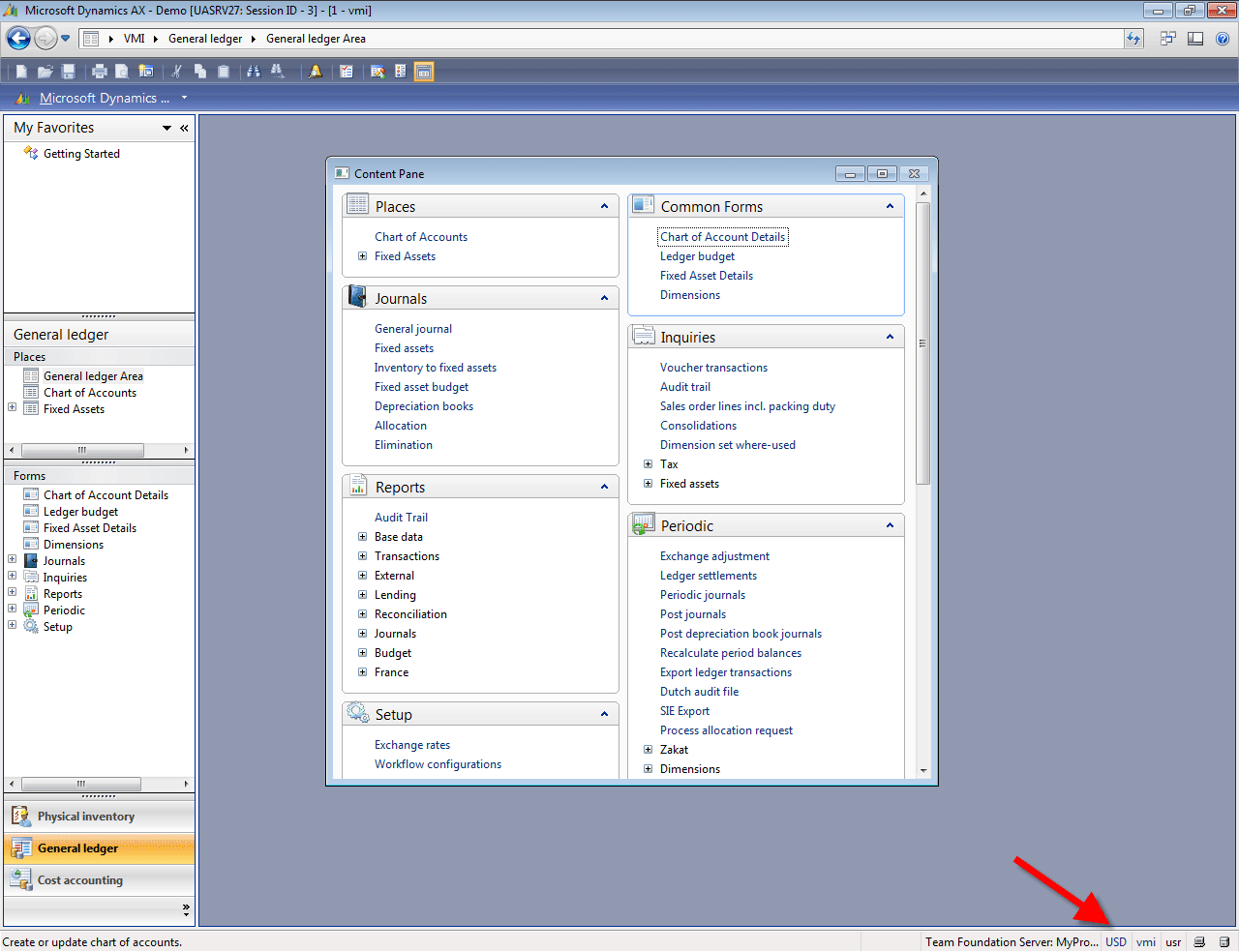Open Help via blue question icon
Image resolution: width=1239 pixels, height=952 pixels.
(x=1223, y=39)
